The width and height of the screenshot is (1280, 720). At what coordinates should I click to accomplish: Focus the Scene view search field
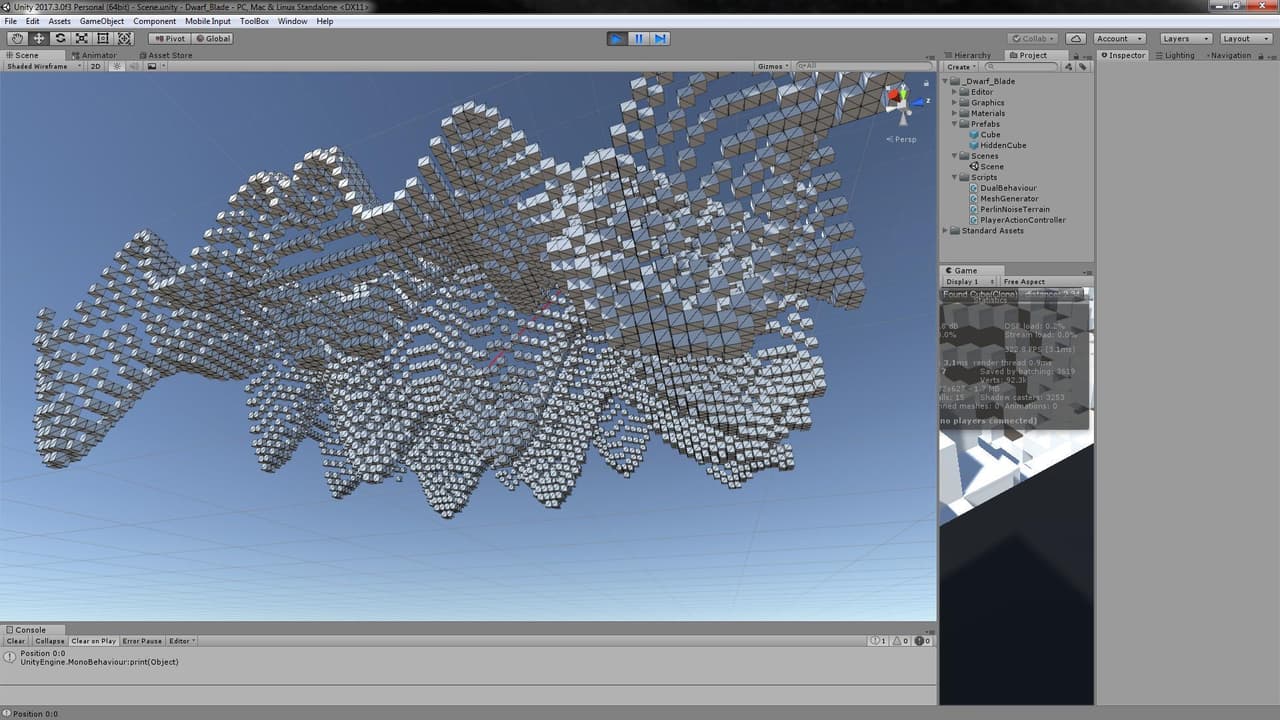[x=864, y=66]
